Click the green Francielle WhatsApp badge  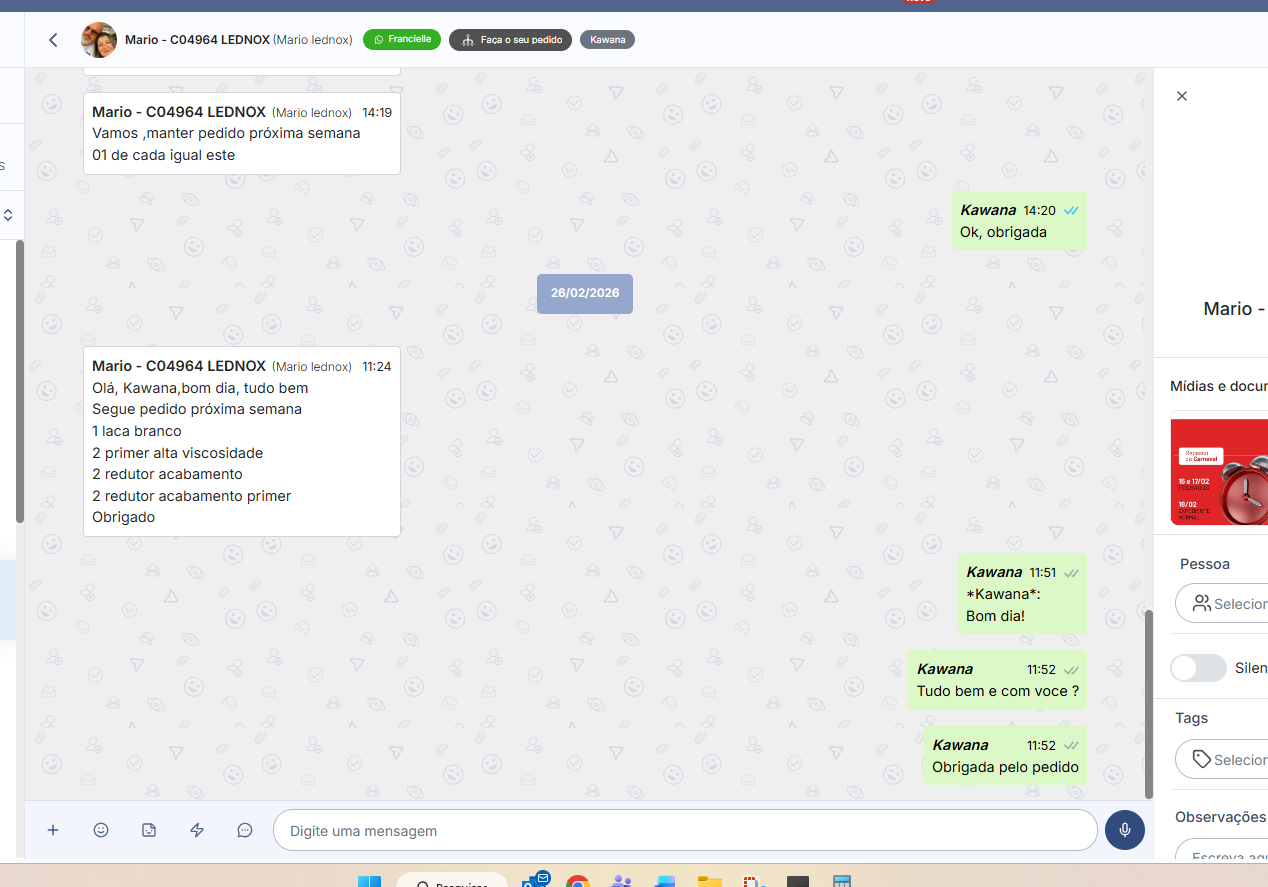click(402, 40)
